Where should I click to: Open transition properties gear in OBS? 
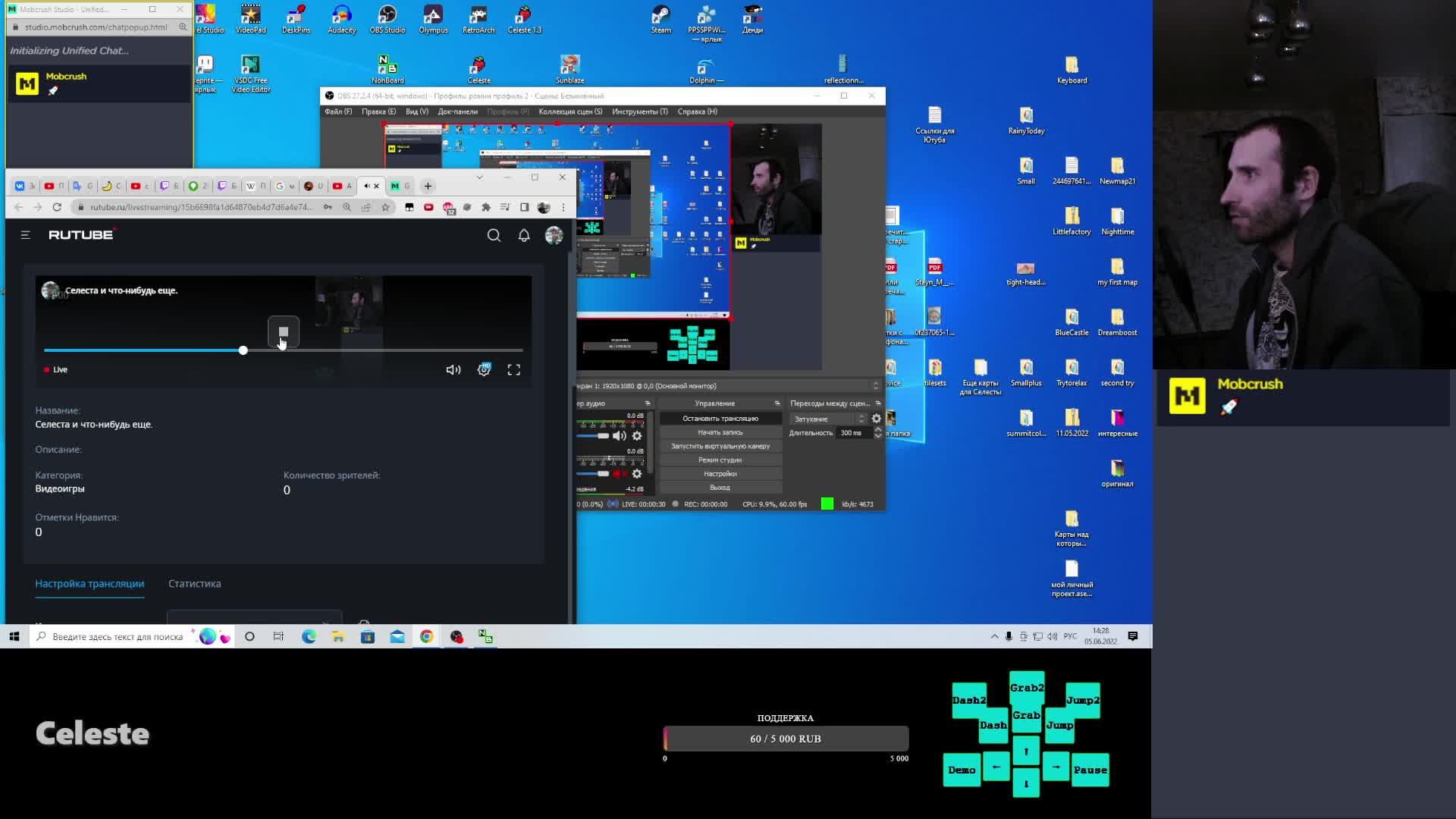pos(877,419)
